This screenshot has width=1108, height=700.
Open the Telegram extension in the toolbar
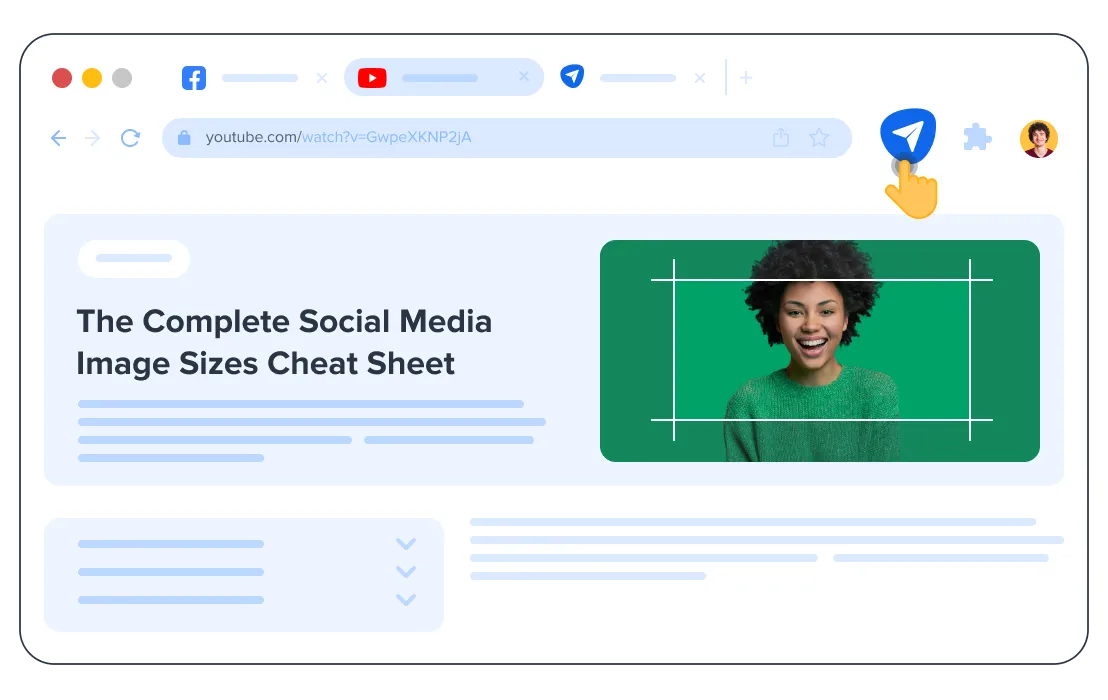pos(905,135)
